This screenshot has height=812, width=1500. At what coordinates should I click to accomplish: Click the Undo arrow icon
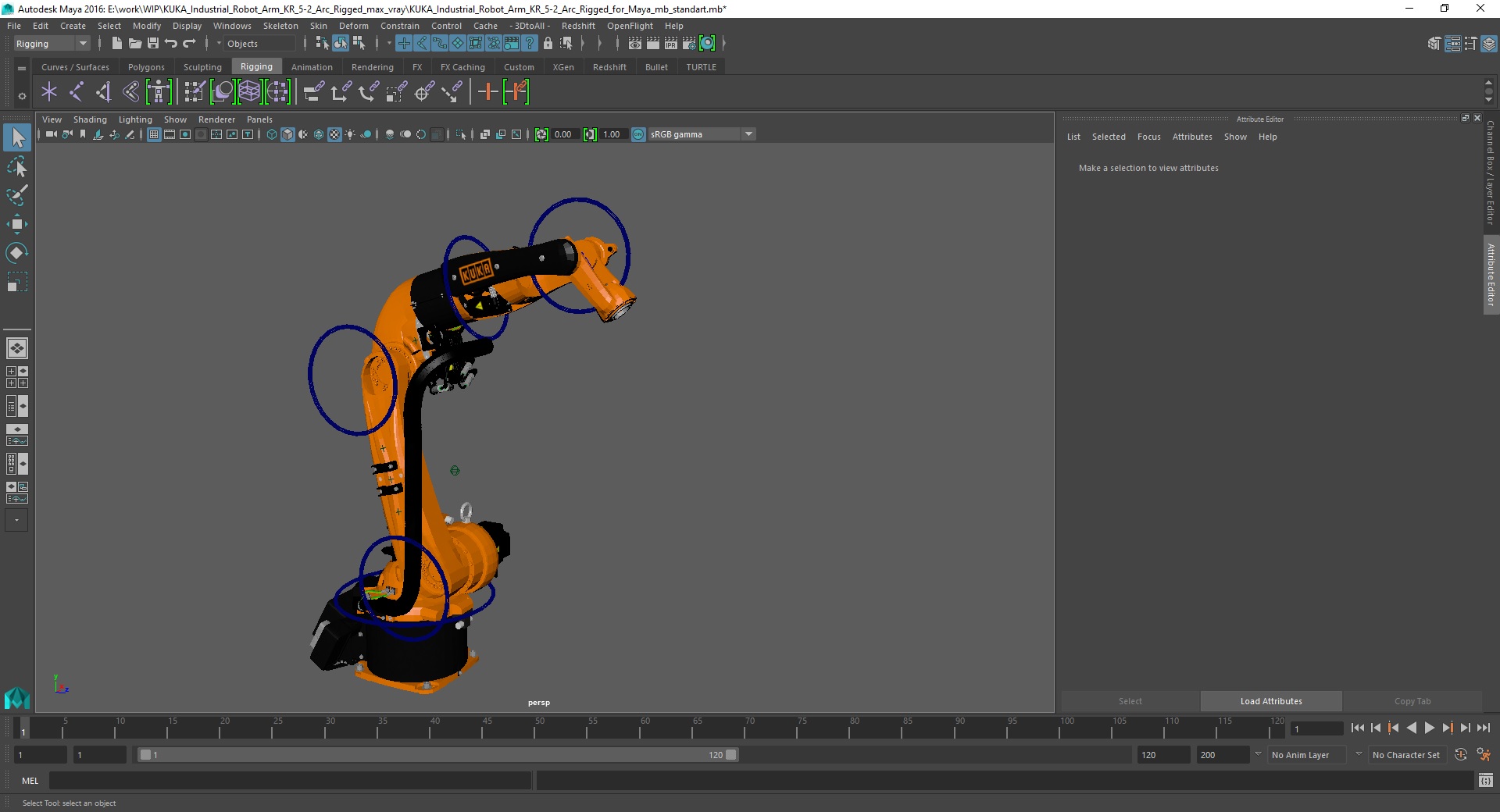pyautogui.click(x=171, y=44)
